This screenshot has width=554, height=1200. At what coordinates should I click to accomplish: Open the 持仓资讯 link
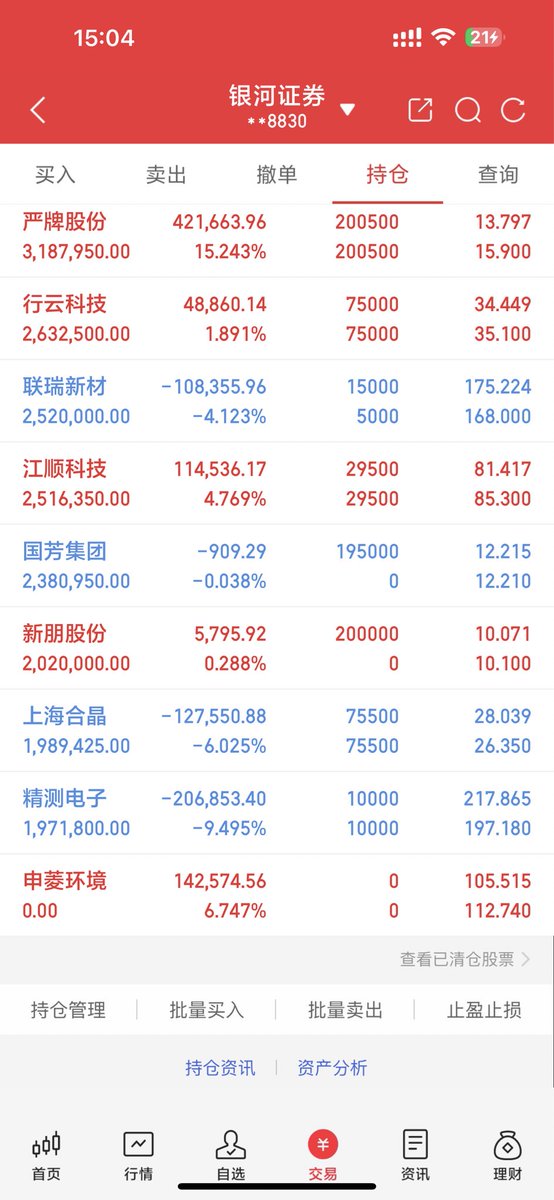click(x=220, y=1068)
